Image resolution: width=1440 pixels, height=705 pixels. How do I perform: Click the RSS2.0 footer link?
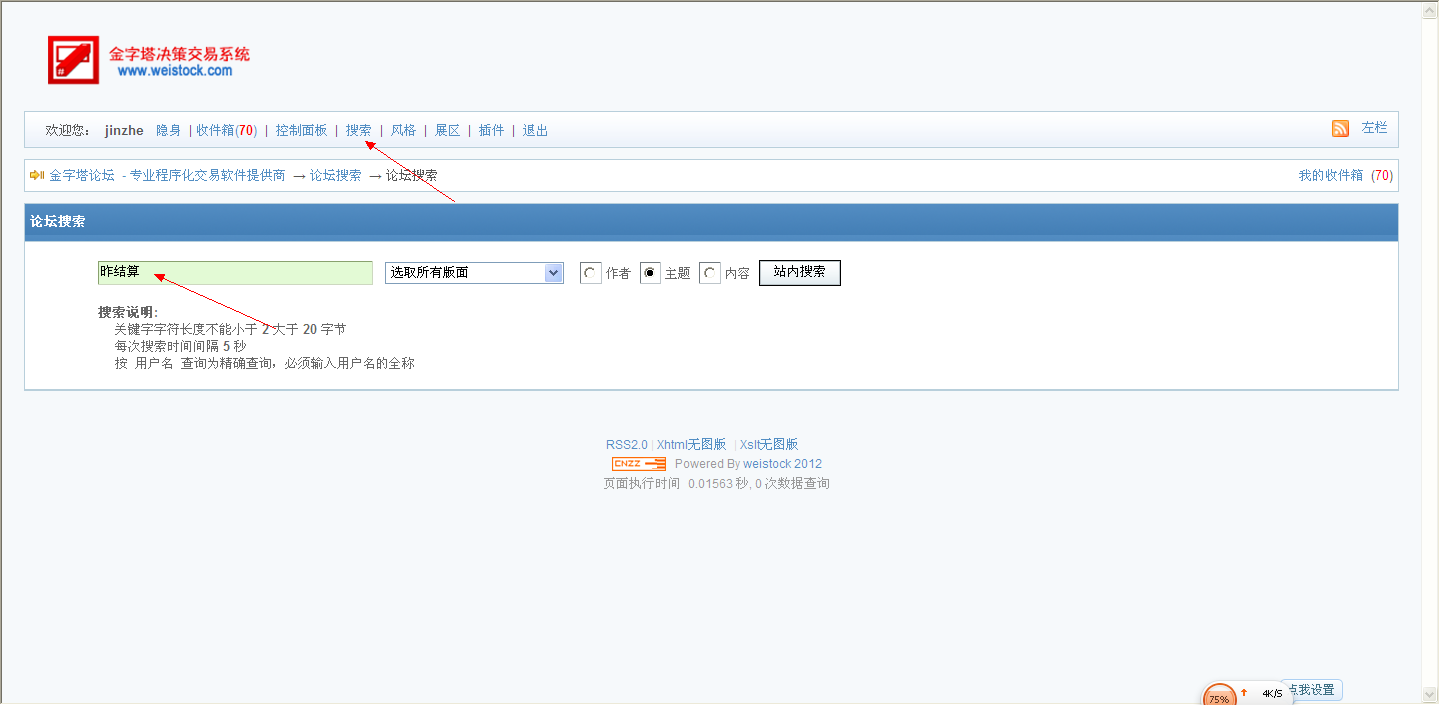[627, 445]
